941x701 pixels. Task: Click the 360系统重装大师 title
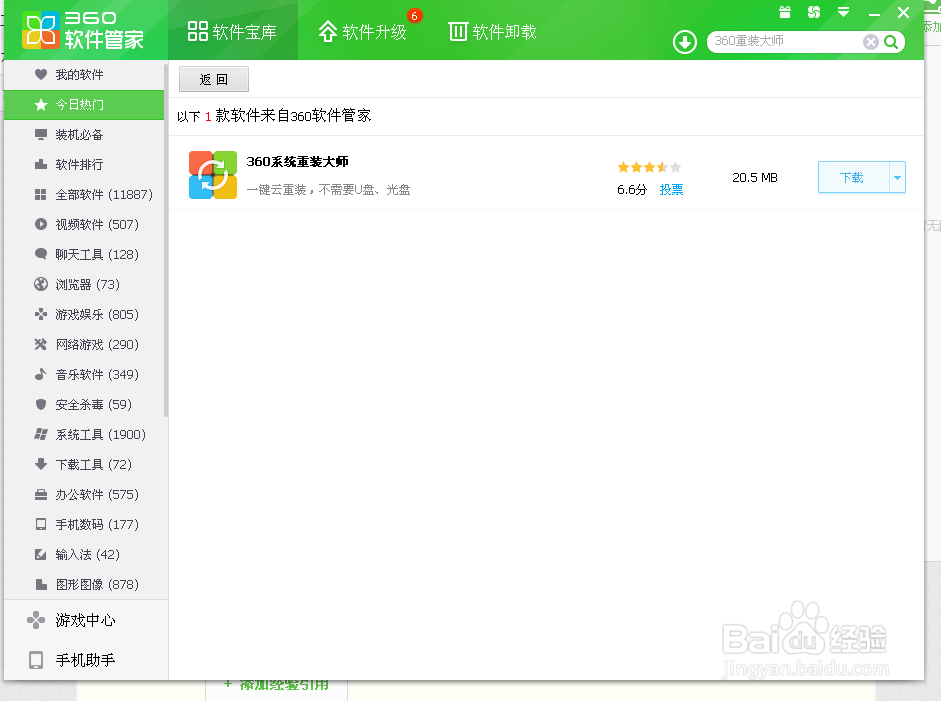pos(297,161)
